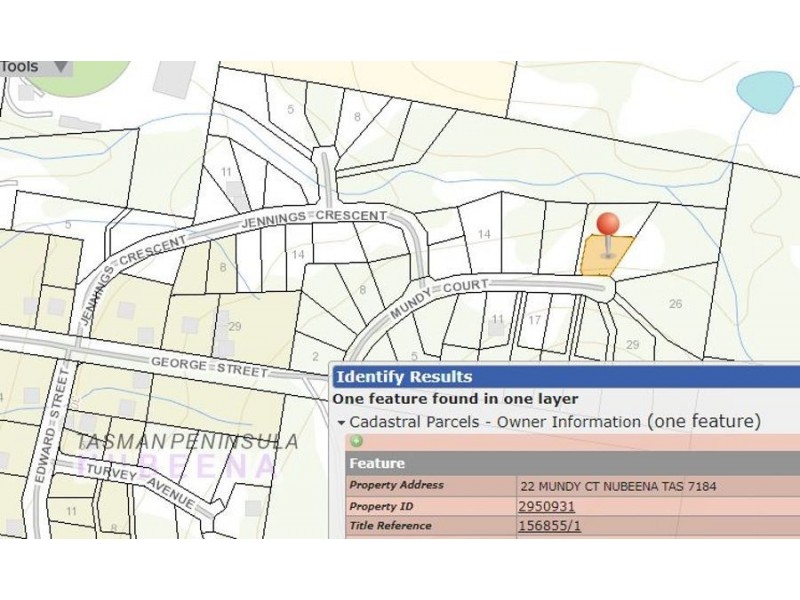
Task: Select parcel 26 on Mundy Court
Action: coord(675,304)
